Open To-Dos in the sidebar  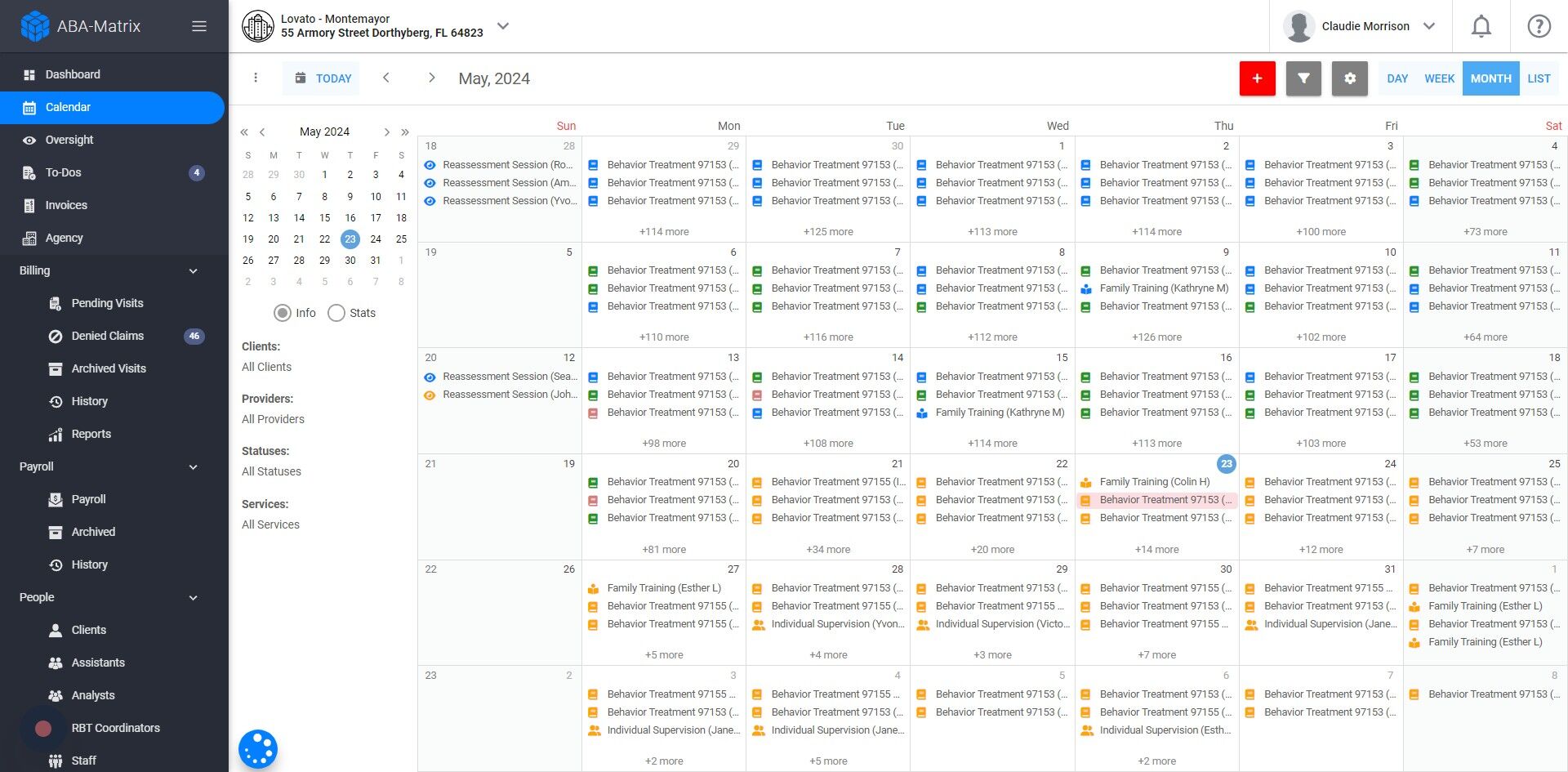[x=113, y=172]
